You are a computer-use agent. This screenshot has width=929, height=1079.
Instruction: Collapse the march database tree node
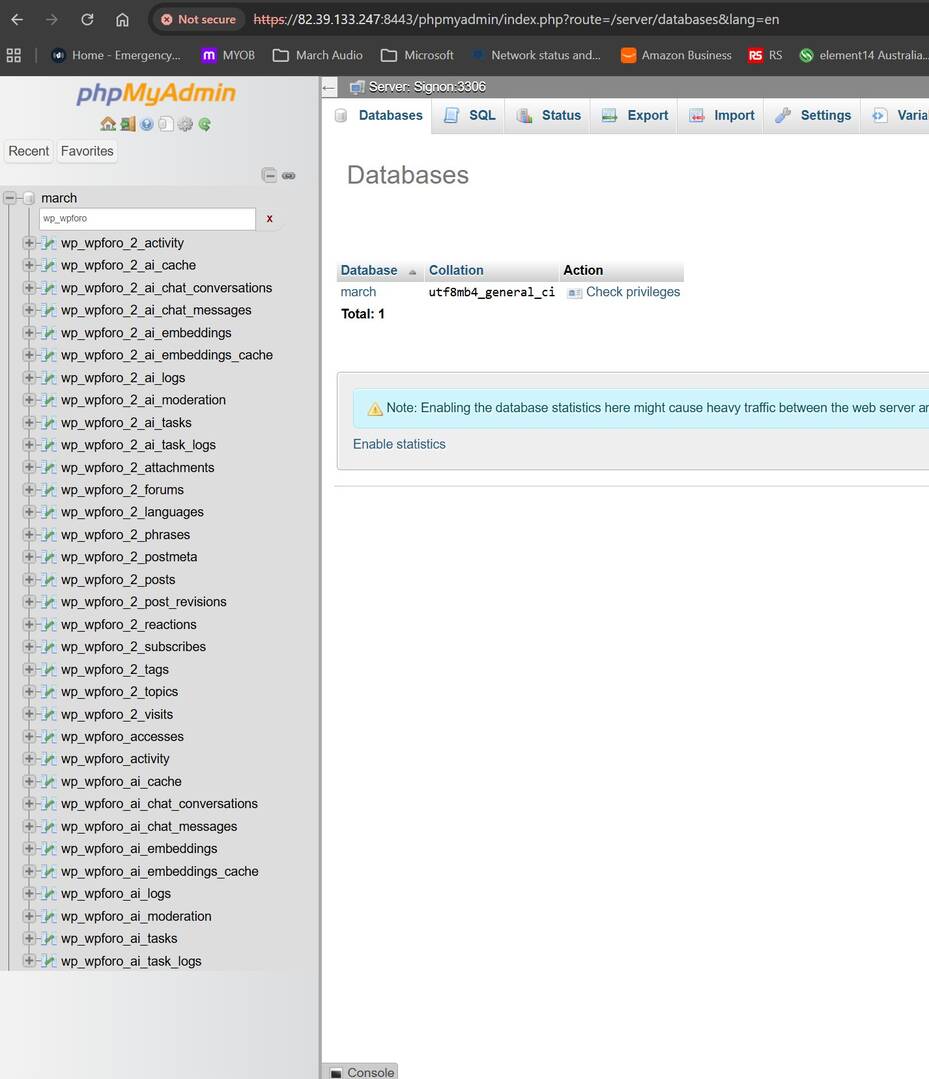tap(10, 198)
